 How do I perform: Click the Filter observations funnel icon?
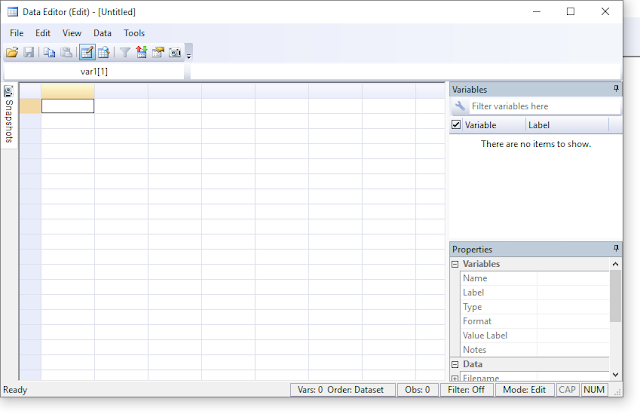click(125, 52)
